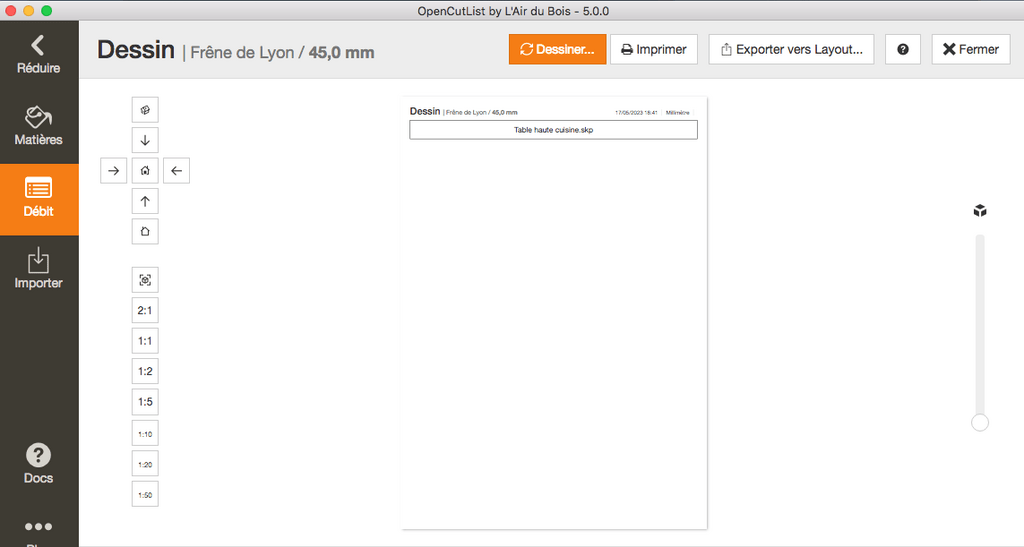Open the three-dots more menu
This screenshot has height=547, width=1024.
pyautogui.click(x=38, y=526)
